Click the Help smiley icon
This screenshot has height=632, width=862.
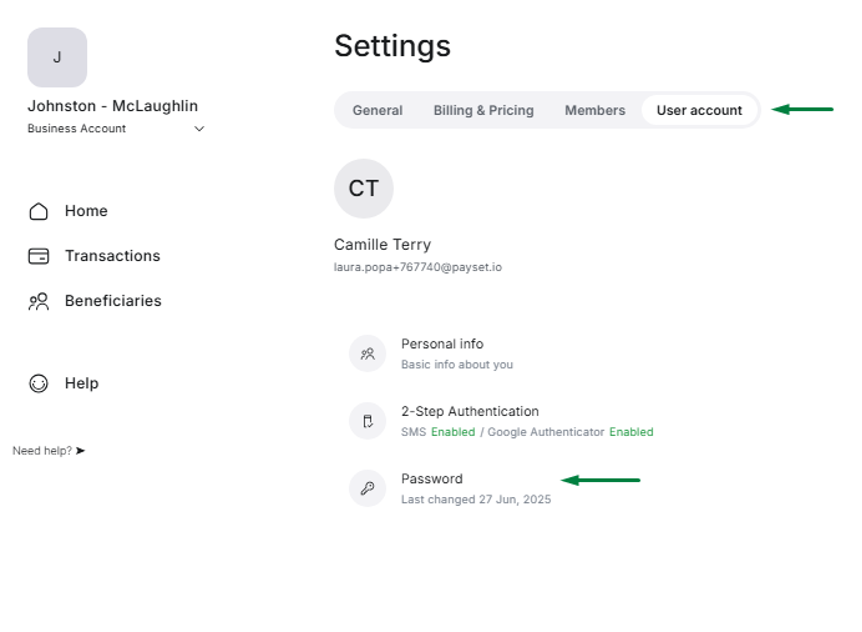coord(39,383)
